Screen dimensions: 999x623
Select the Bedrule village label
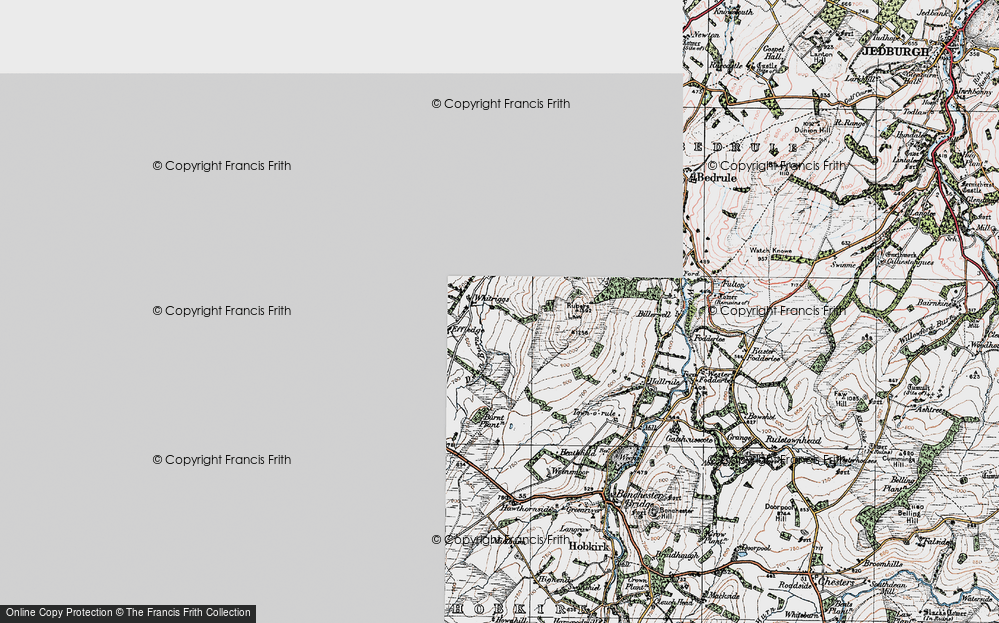tap(716, 178)
